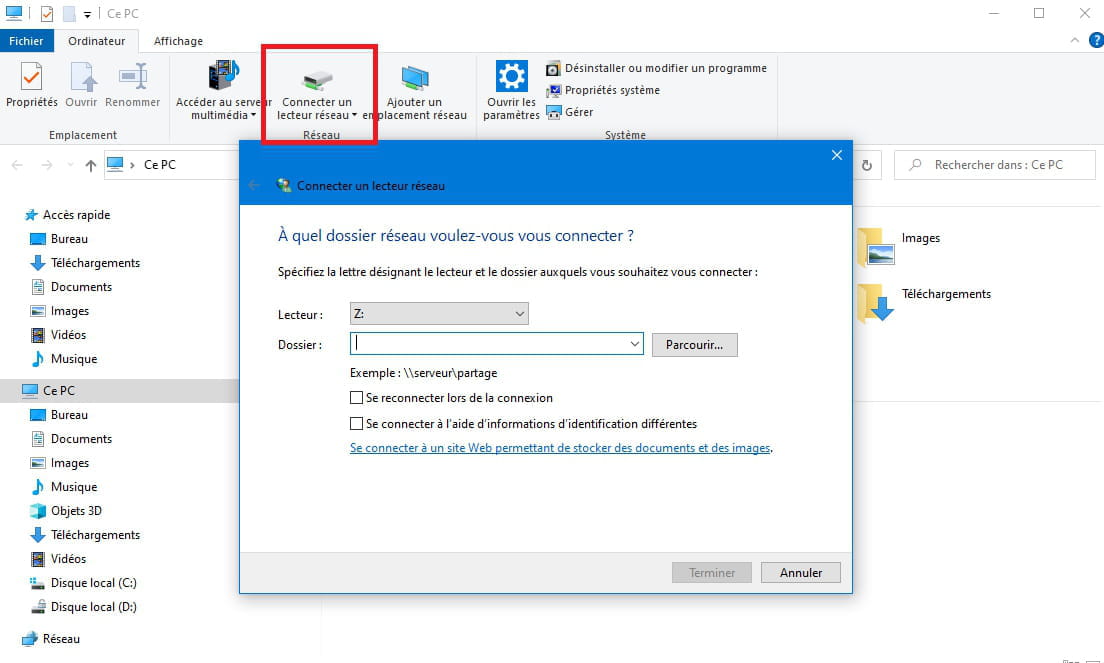Screen dimensions: 1104x663
Task: Open Propriétés système
Action: (603, 90)
